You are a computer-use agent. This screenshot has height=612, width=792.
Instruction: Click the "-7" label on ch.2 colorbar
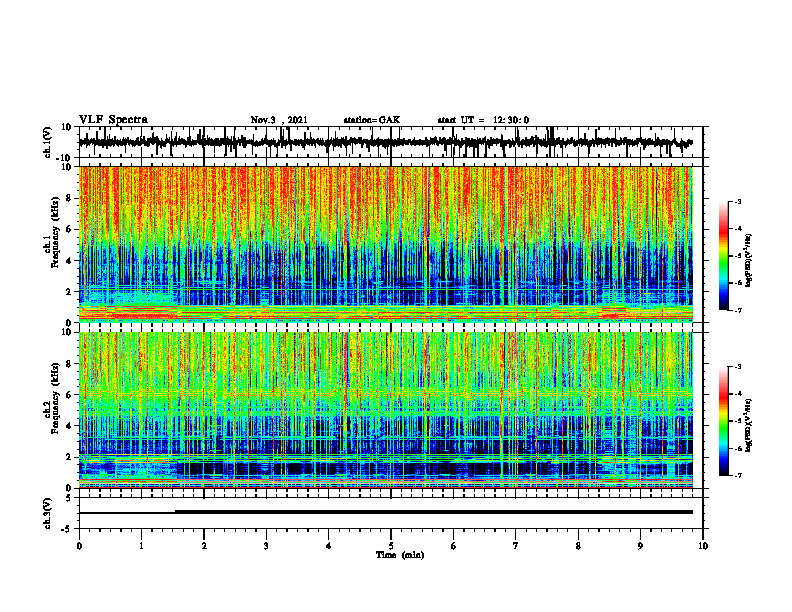coord(738,476)
